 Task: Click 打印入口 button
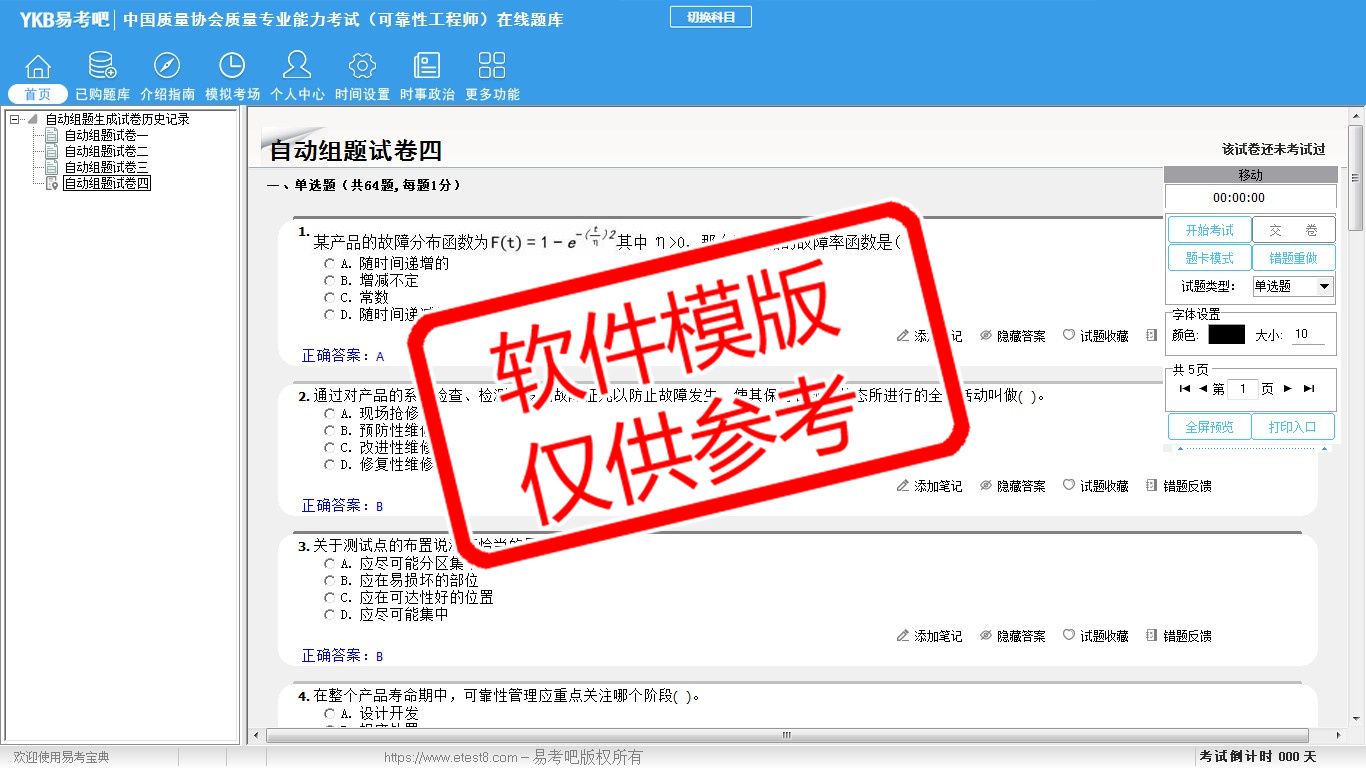pyautogui.click(x=1294, y=427)
